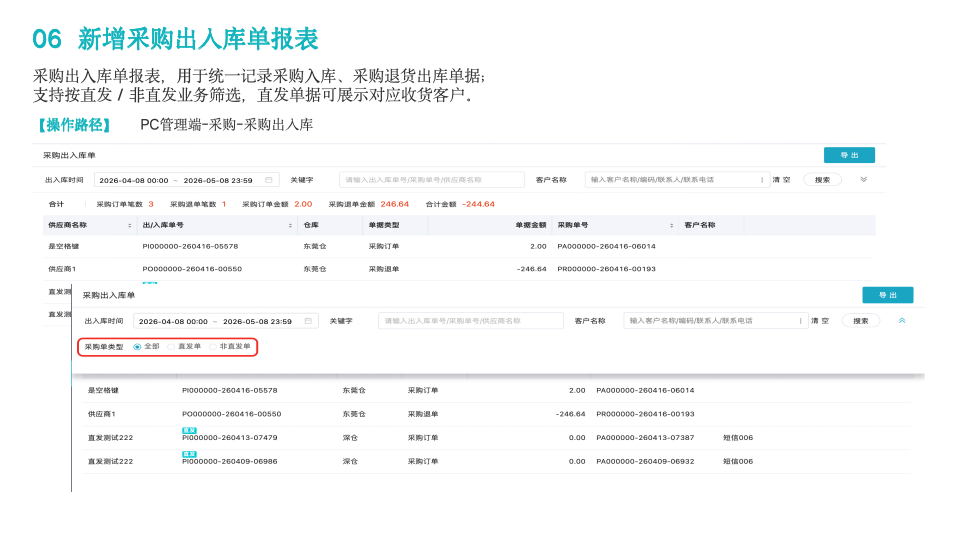The width and height of the screenshot is (959, 540).
Task: Click 导出 button in background 采购出入库单 panel
Action: (x=849, y=155)
